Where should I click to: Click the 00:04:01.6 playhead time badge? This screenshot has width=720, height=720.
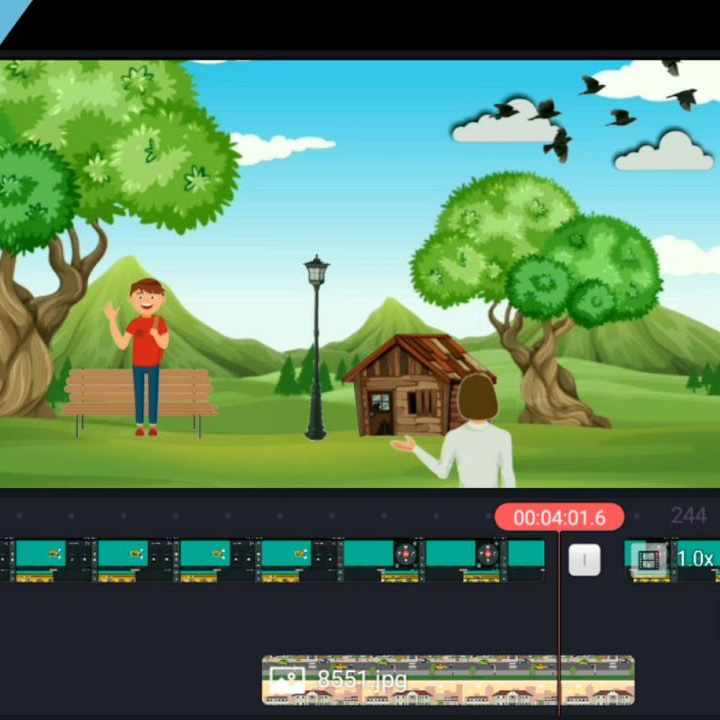pyautogui.click(x=559, y=518)
